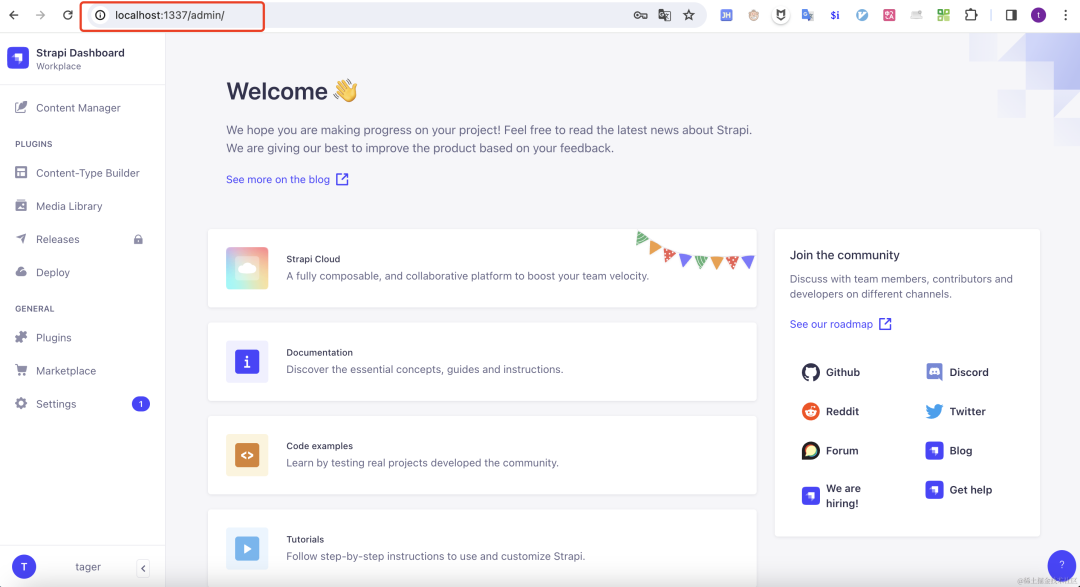Click the JH extension icon in toolbar
This screenshot has width=1080, height=587.
tap(726, 15)
